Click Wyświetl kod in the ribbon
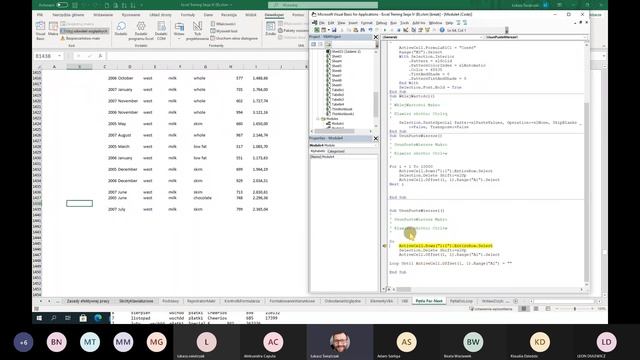This screenshot has height=360, width=640. [x=224, y=31]
